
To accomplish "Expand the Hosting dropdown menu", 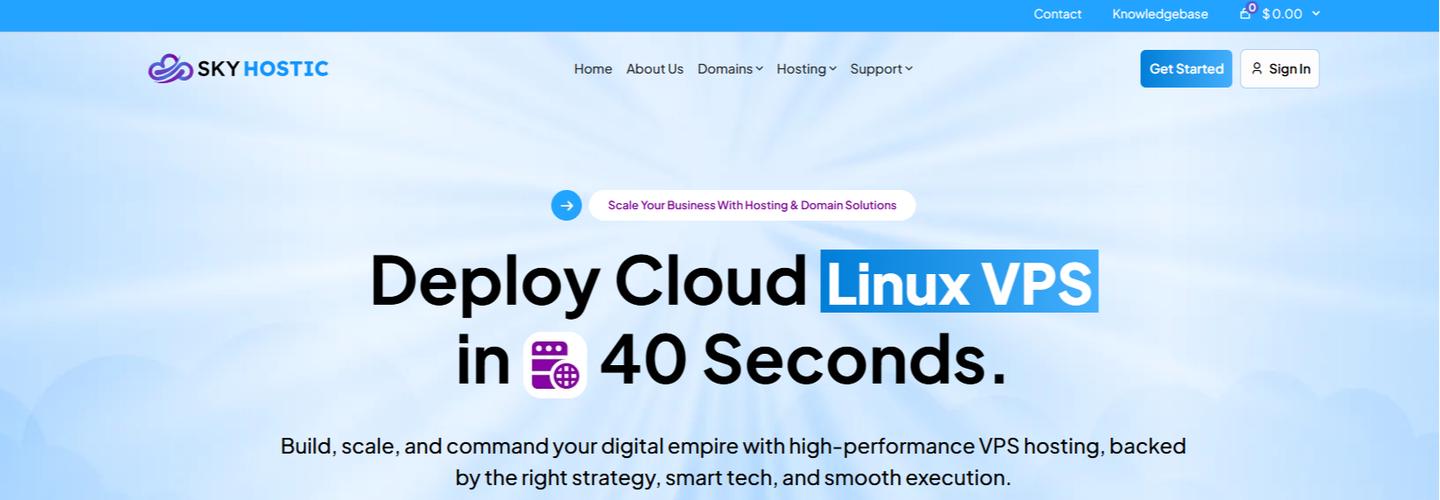I will 806,68.
